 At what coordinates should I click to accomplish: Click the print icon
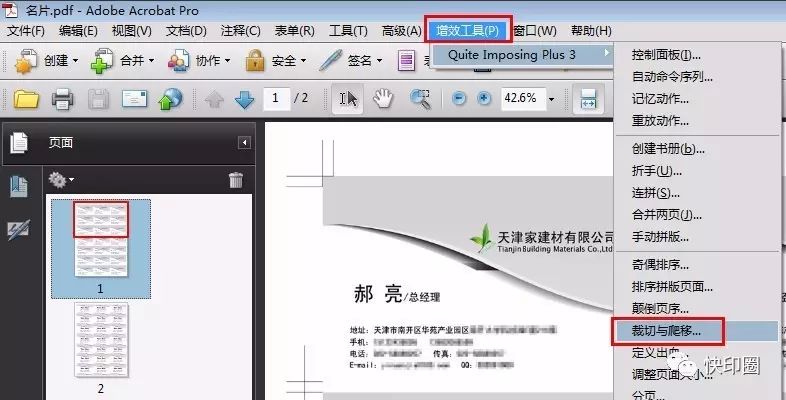pos(63,99)
